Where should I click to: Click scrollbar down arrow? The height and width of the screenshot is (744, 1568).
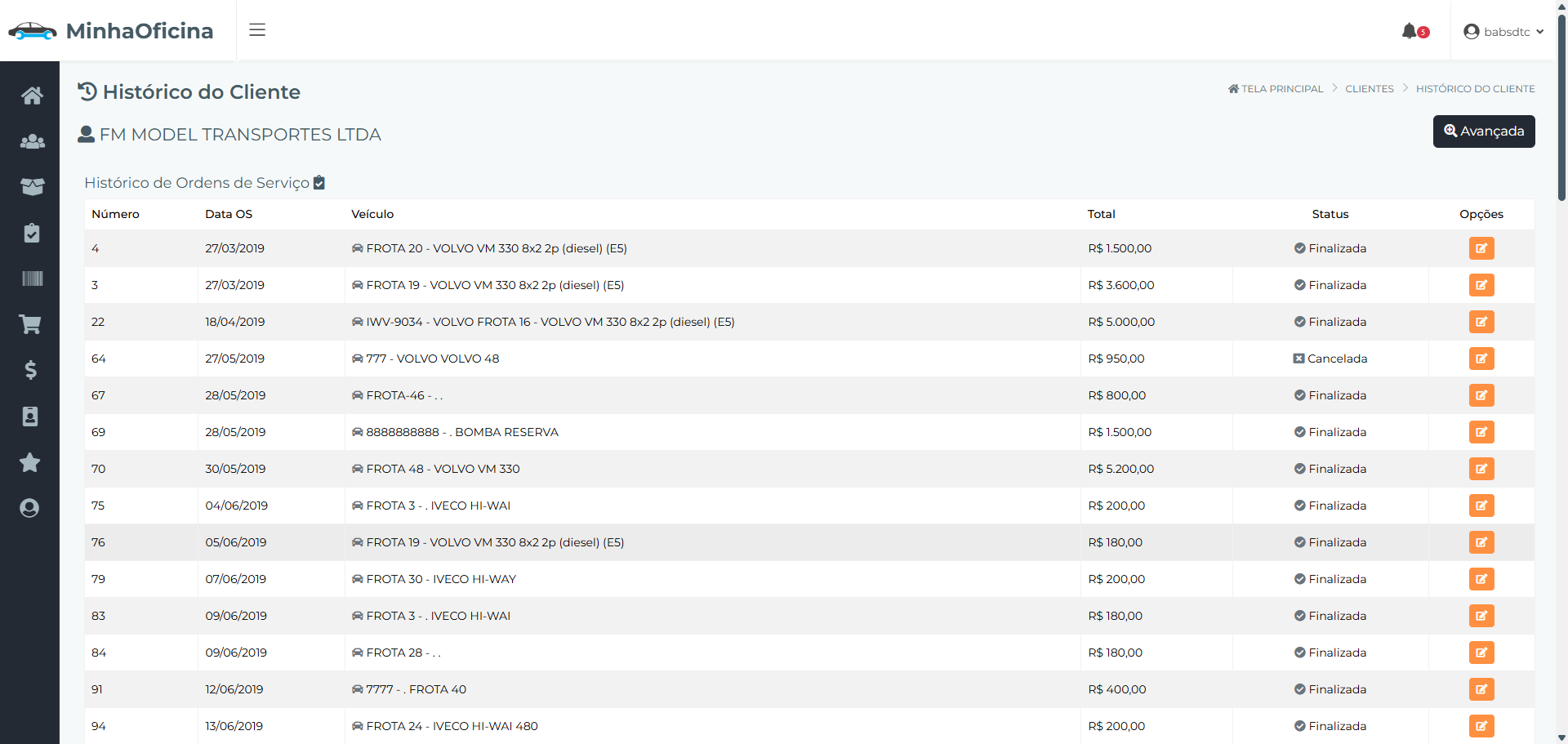pyautogui.click(x=1561, y=738)
